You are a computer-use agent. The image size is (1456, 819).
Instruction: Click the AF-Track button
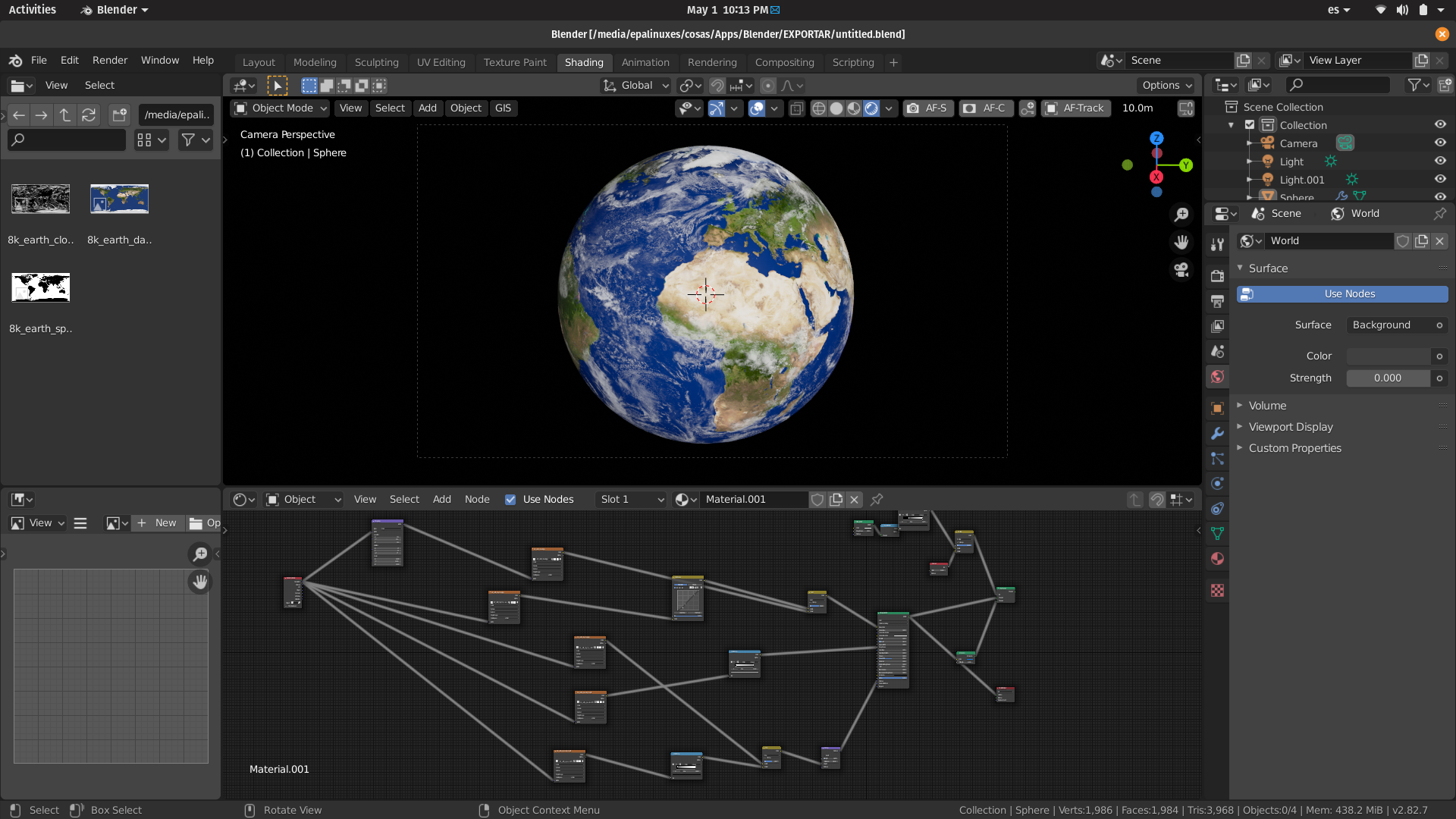[1075, 108]
